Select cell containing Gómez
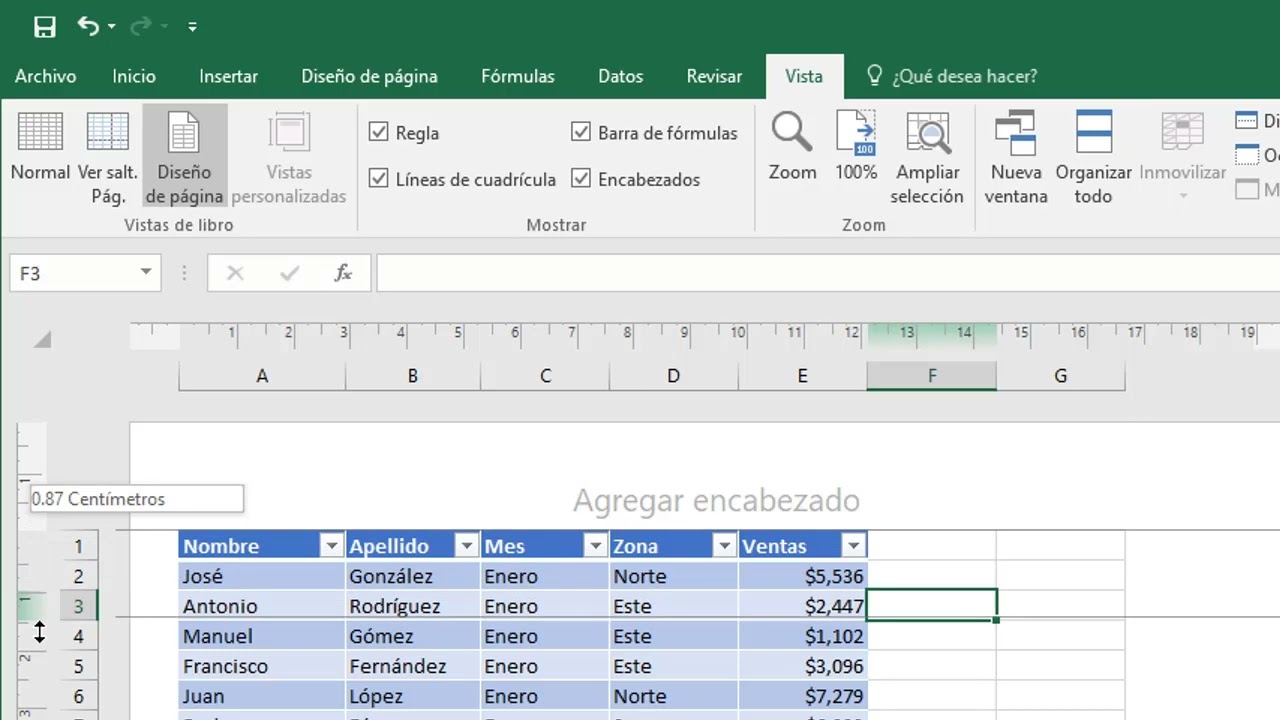This screenshot has width=1280, height=720. [412, 636]
